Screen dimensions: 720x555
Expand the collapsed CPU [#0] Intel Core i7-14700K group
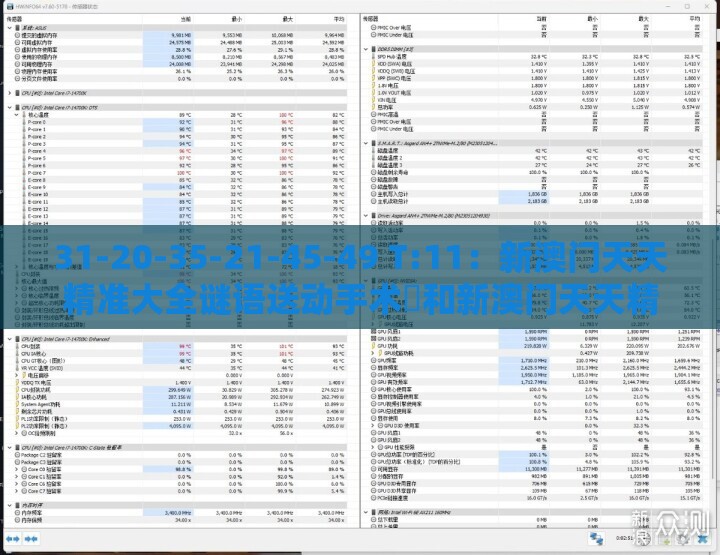point(10,93)
